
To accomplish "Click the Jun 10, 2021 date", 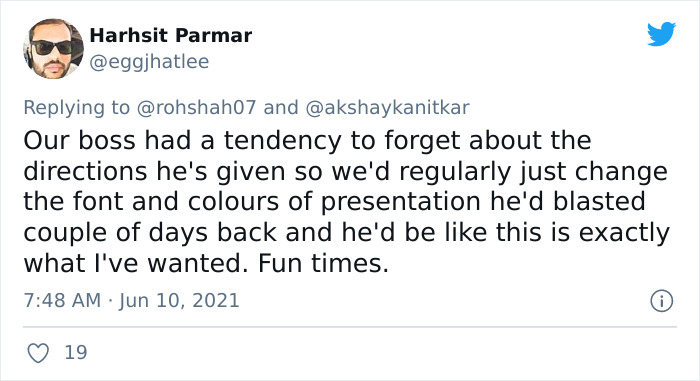I will pos(179,300).
